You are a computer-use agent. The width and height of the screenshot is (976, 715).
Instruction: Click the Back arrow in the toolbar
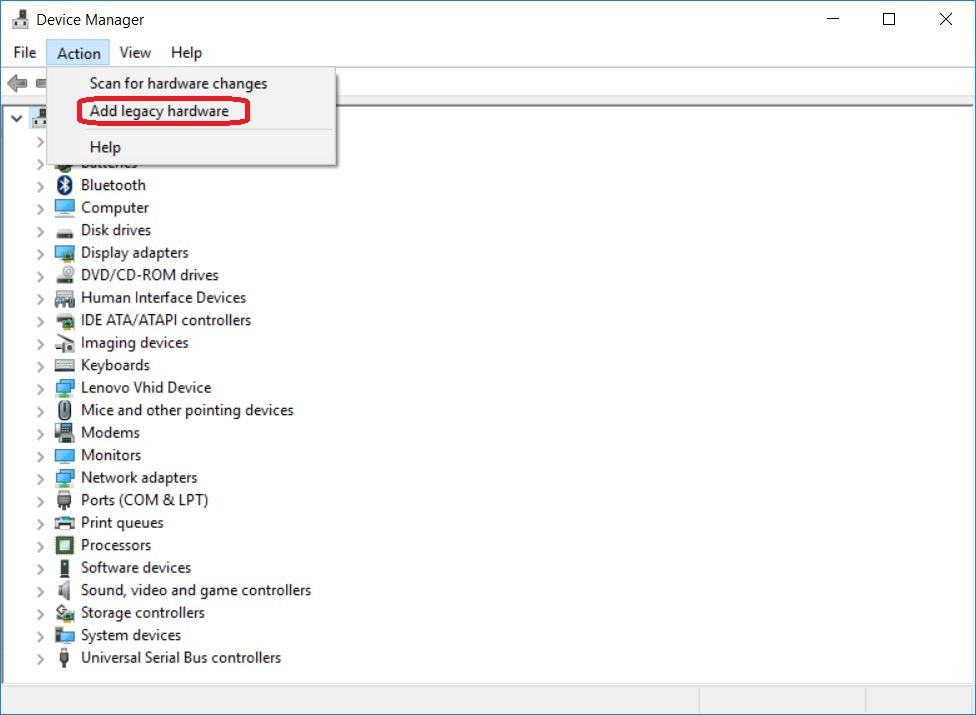pyautogui.click(x=17, y=83)
